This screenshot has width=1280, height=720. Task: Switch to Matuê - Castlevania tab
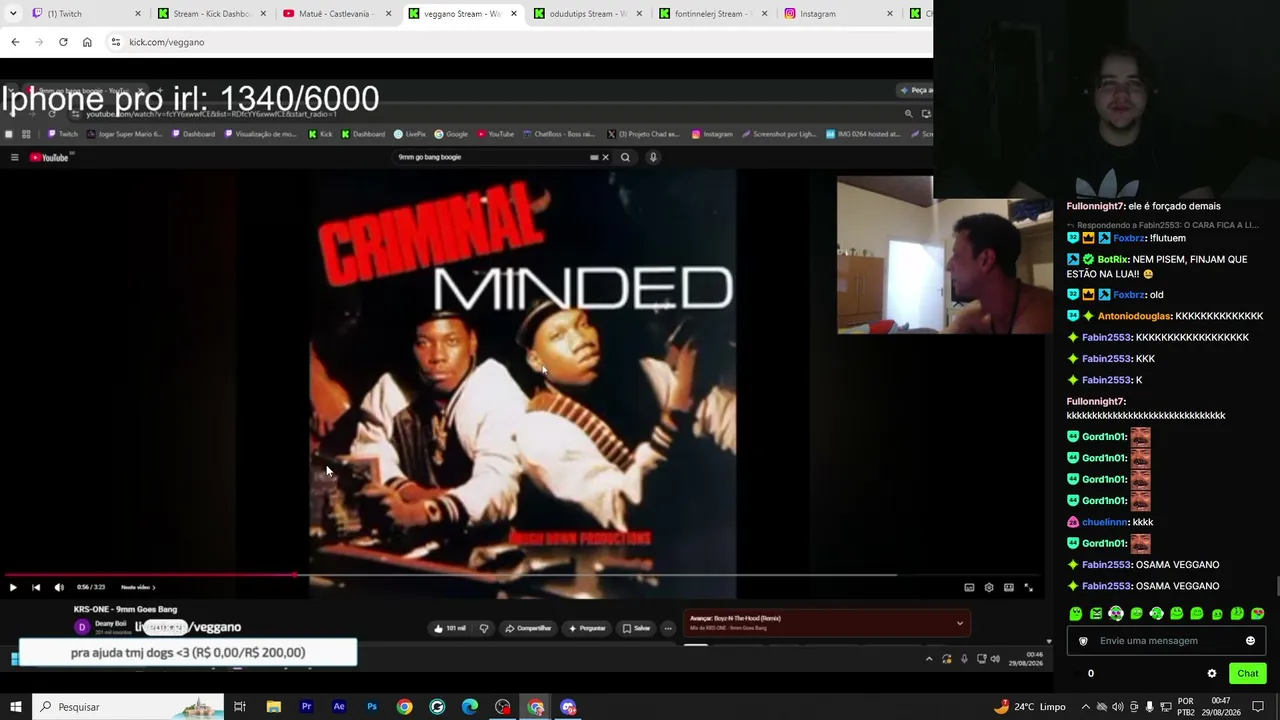[339, 14]
